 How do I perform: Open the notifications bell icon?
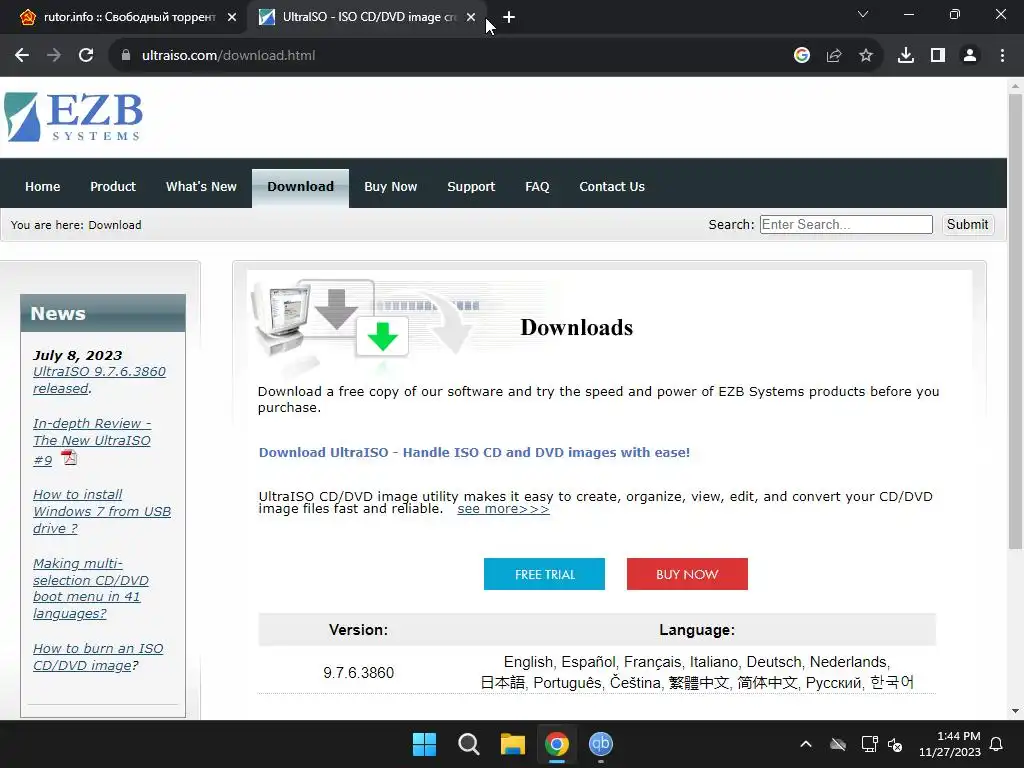997,744
